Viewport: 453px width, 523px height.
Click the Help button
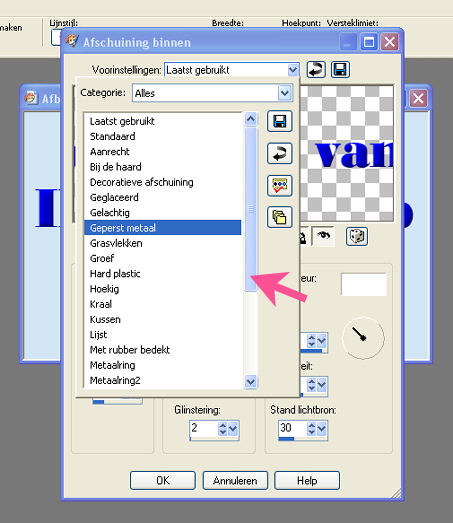(307, 481)
